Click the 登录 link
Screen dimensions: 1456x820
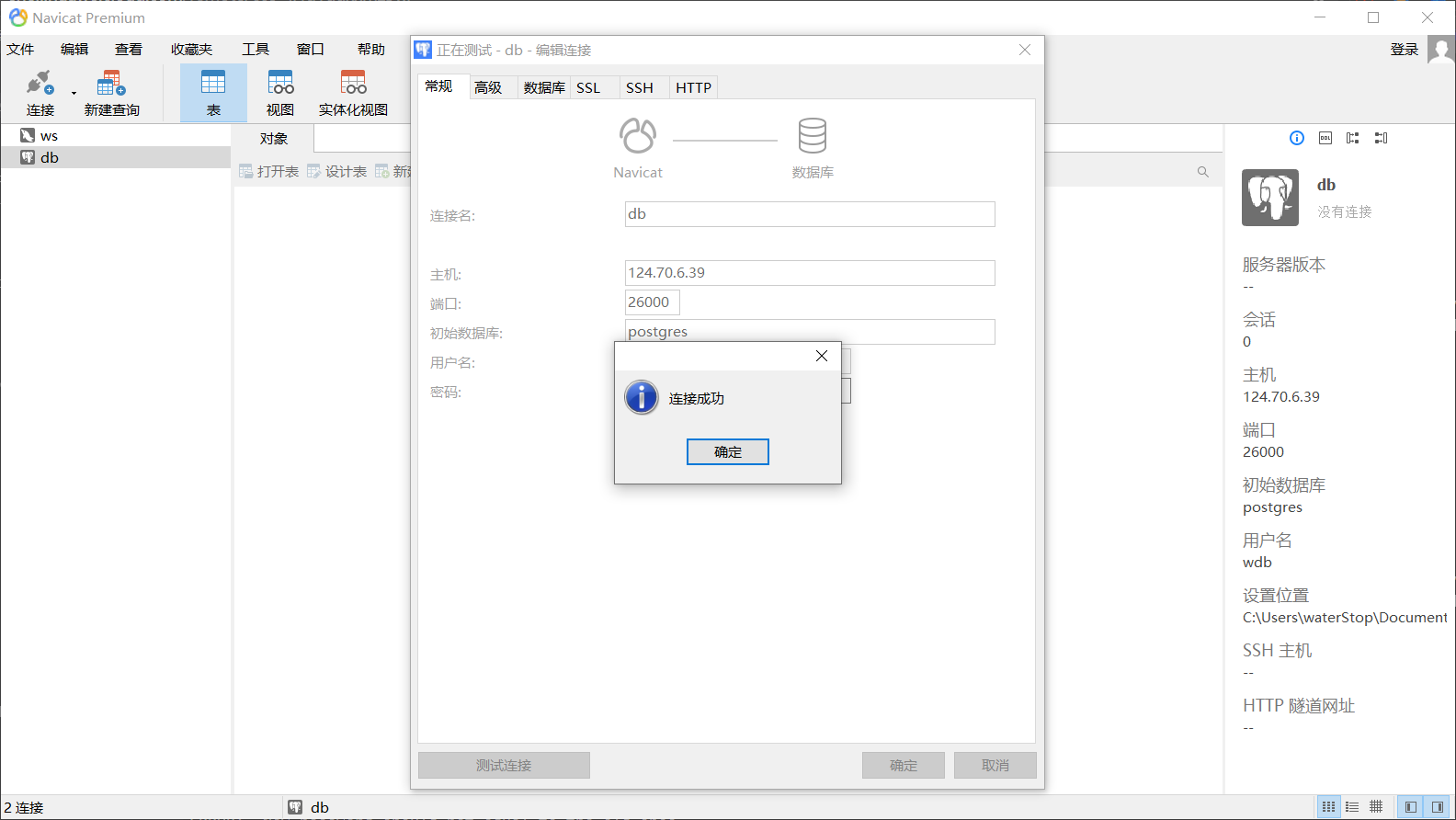tap(1405, 50)
